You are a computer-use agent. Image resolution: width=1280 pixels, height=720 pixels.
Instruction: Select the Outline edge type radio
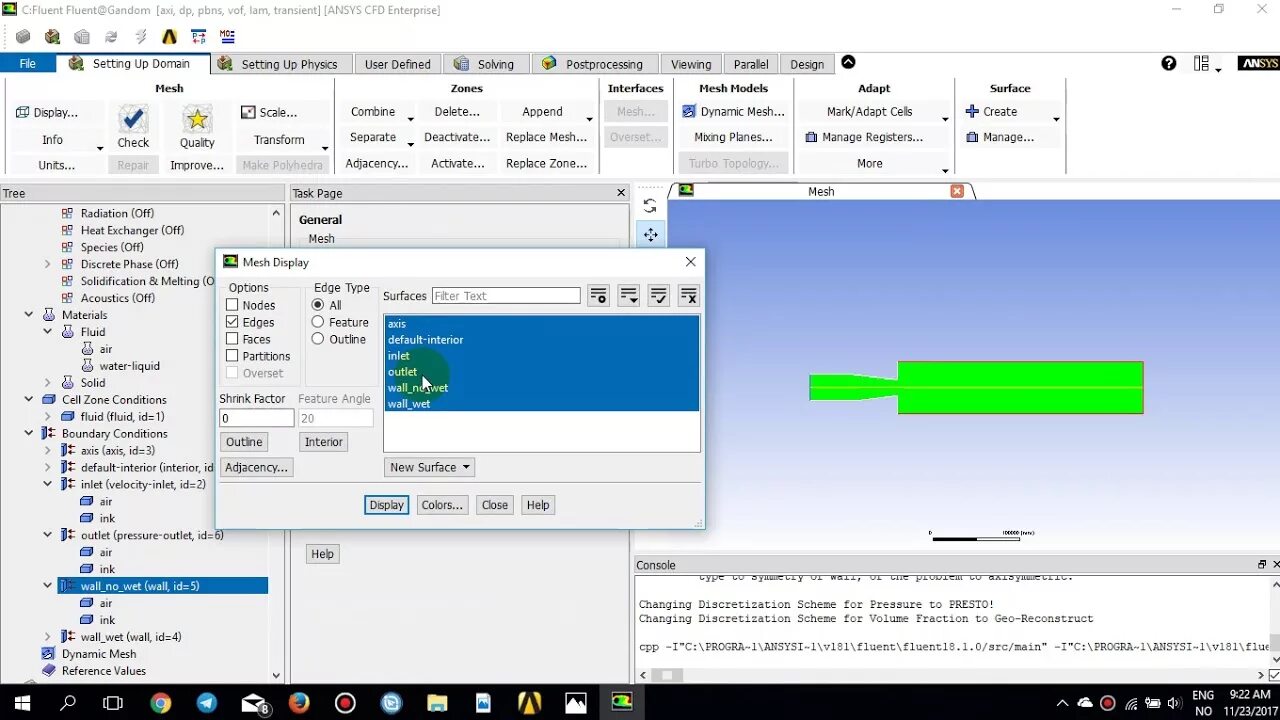click(x=318, y=339)
